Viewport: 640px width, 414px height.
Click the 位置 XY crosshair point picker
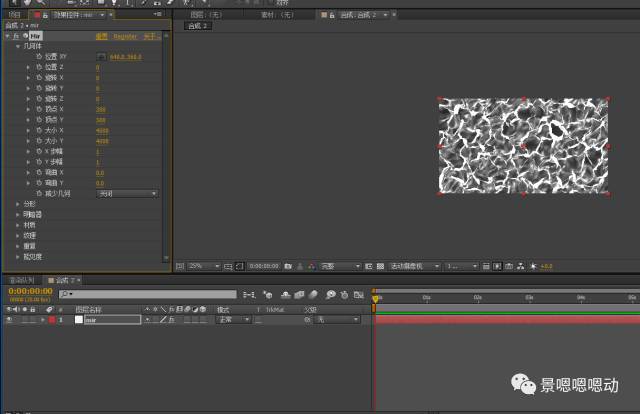(x=101, y=57)
